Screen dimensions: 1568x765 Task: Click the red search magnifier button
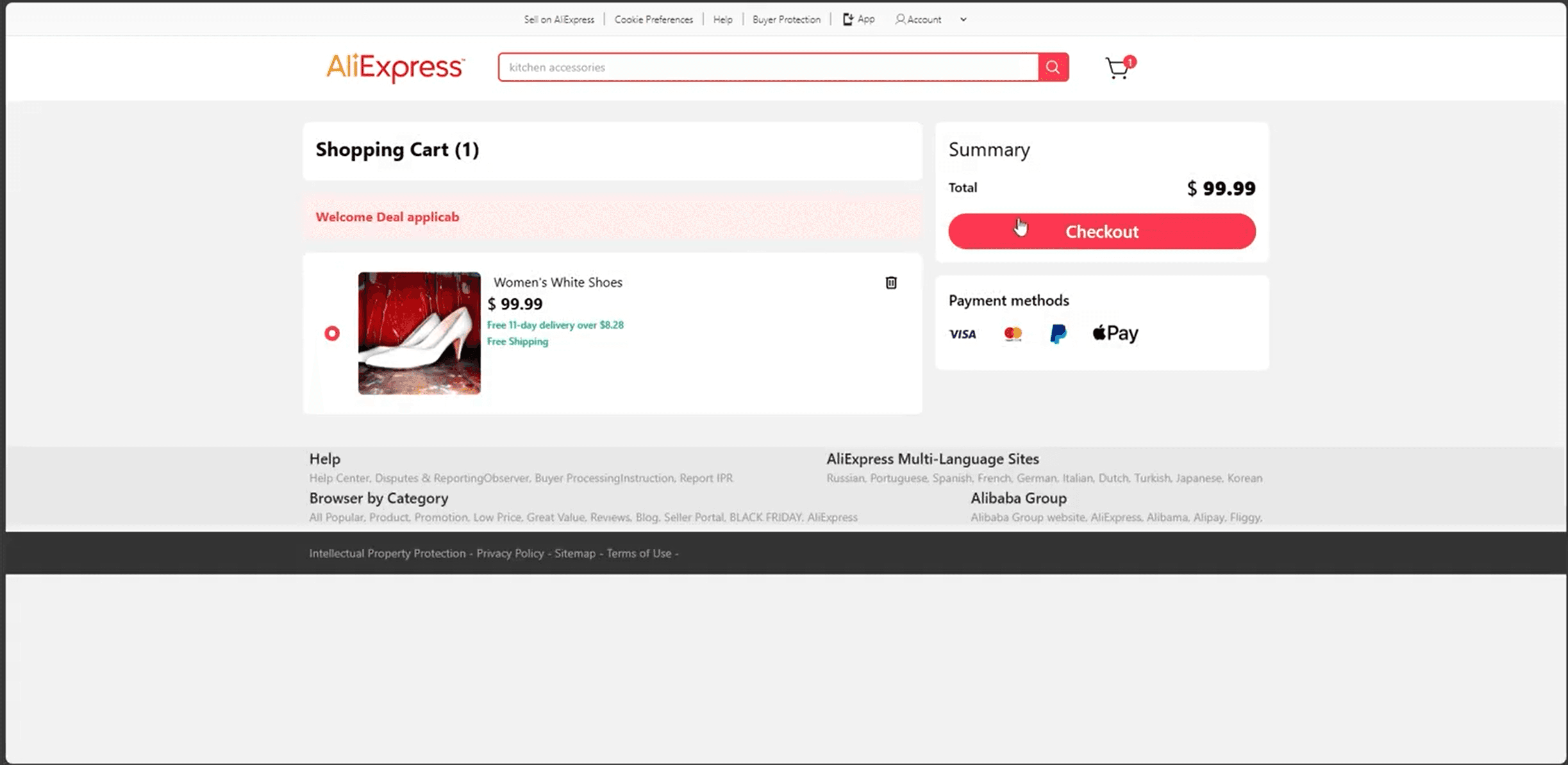pyautogui.click(x=1053, y=67)
